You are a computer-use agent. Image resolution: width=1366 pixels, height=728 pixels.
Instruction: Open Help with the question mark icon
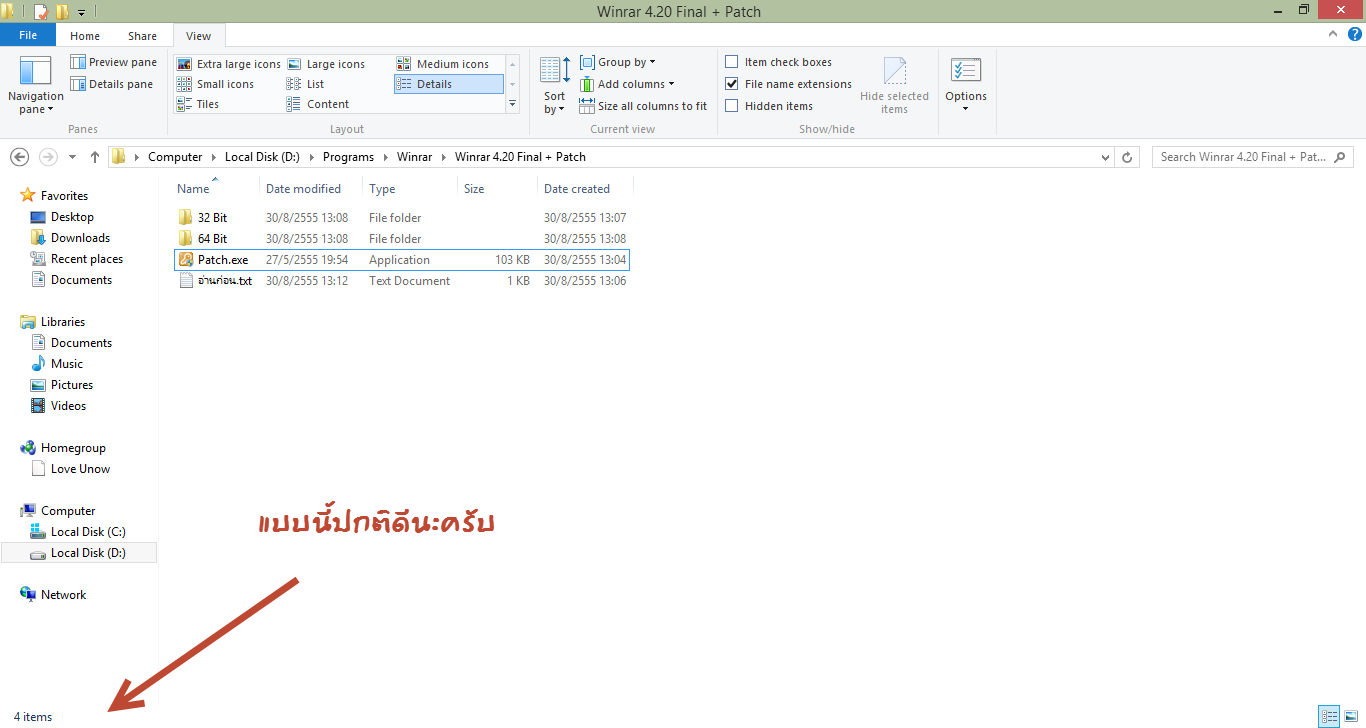1354,34
